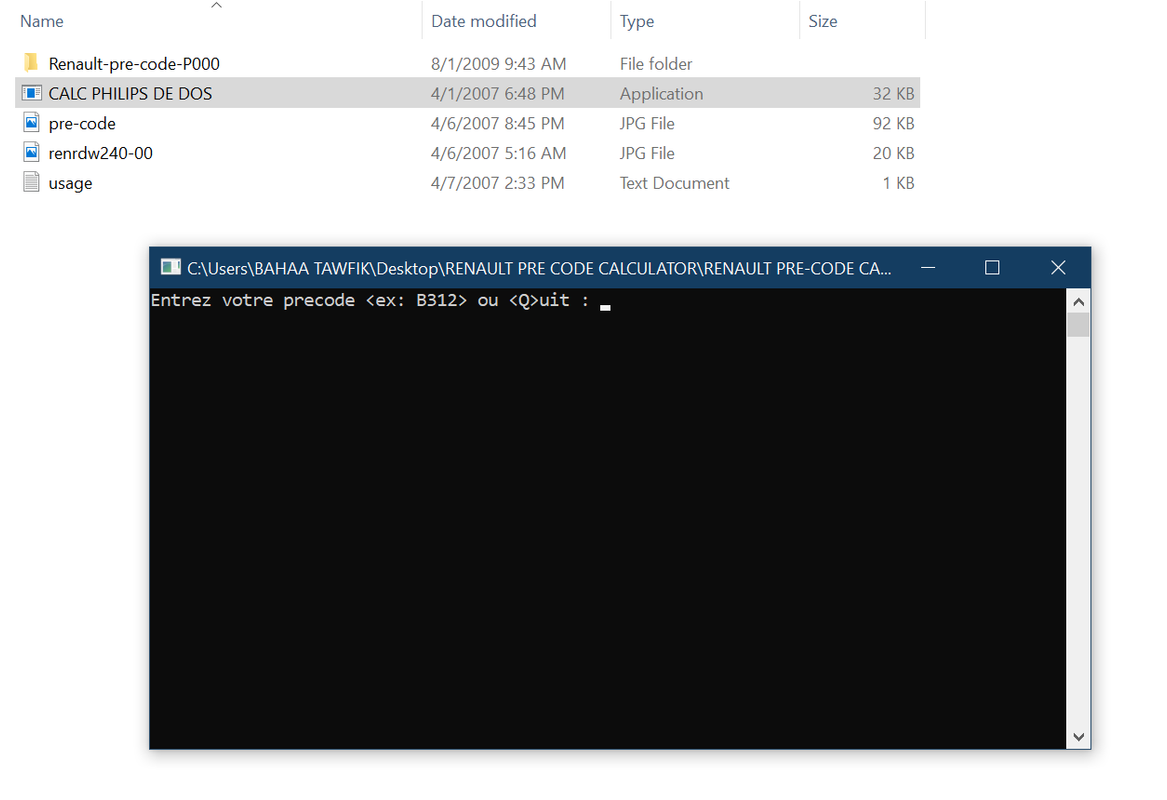Select the renrdw240-00 file name
Image resolution: width=1167 pixels, height=800 pixels.
coord(100,153)
